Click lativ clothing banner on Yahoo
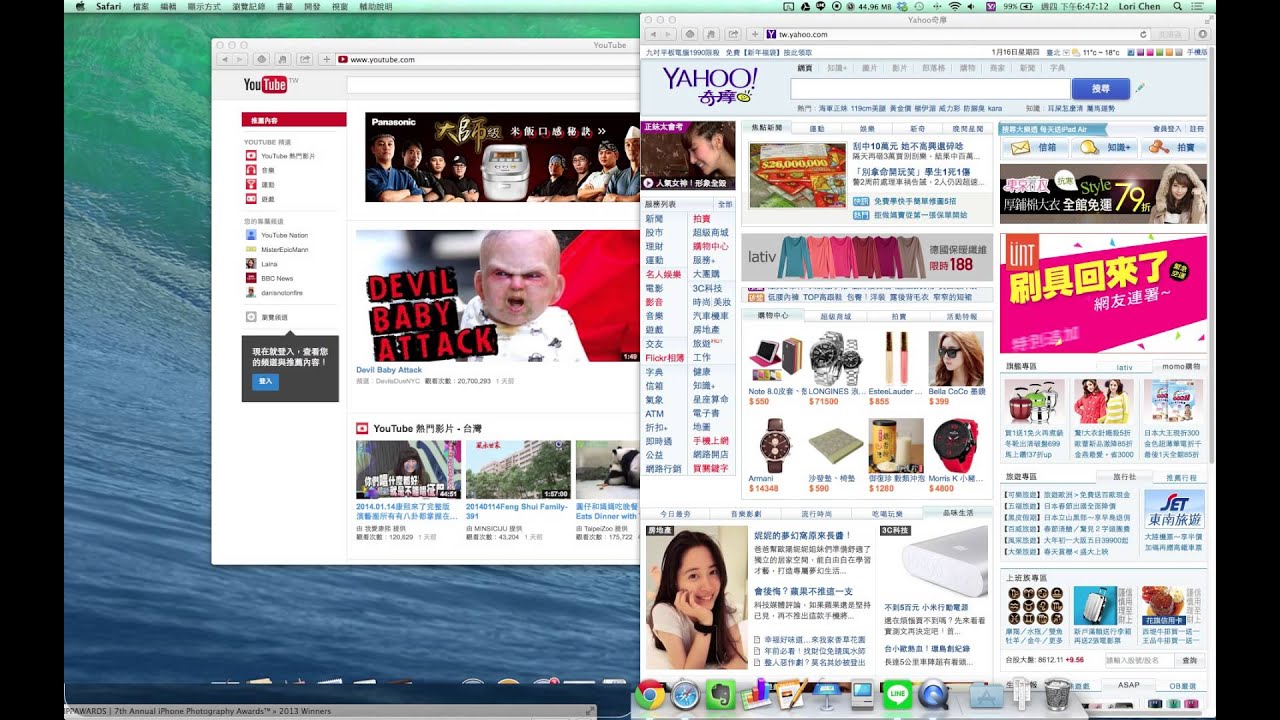1280x720 pixels. click(867, 258)
